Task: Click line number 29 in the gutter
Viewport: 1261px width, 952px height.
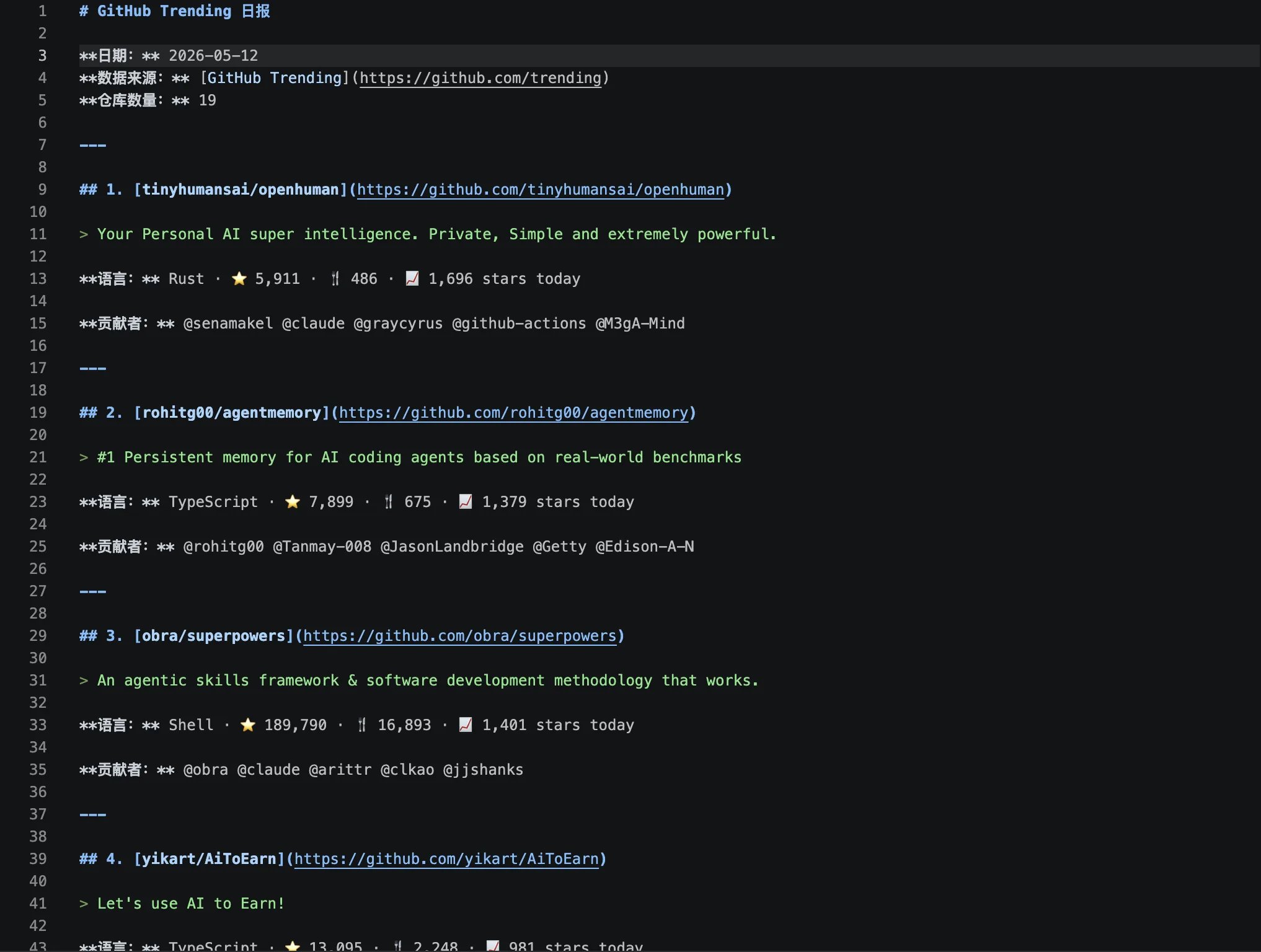Action: click(x=38, y=636)
